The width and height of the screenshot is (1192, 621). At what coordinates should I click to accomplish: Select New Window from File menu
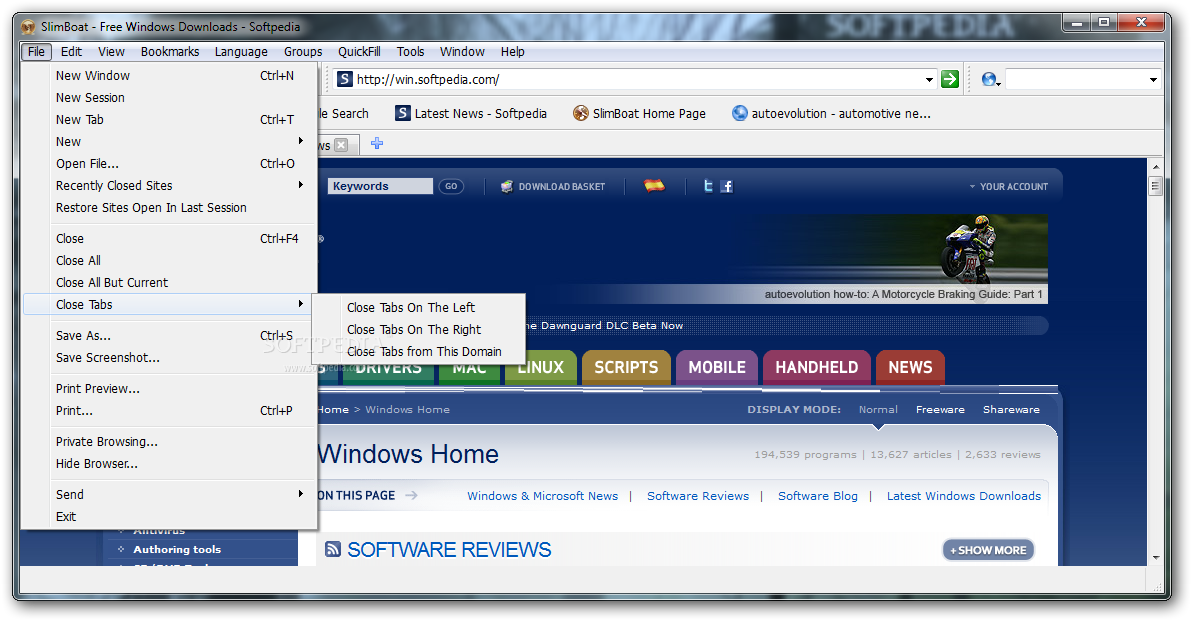(169, 75)
